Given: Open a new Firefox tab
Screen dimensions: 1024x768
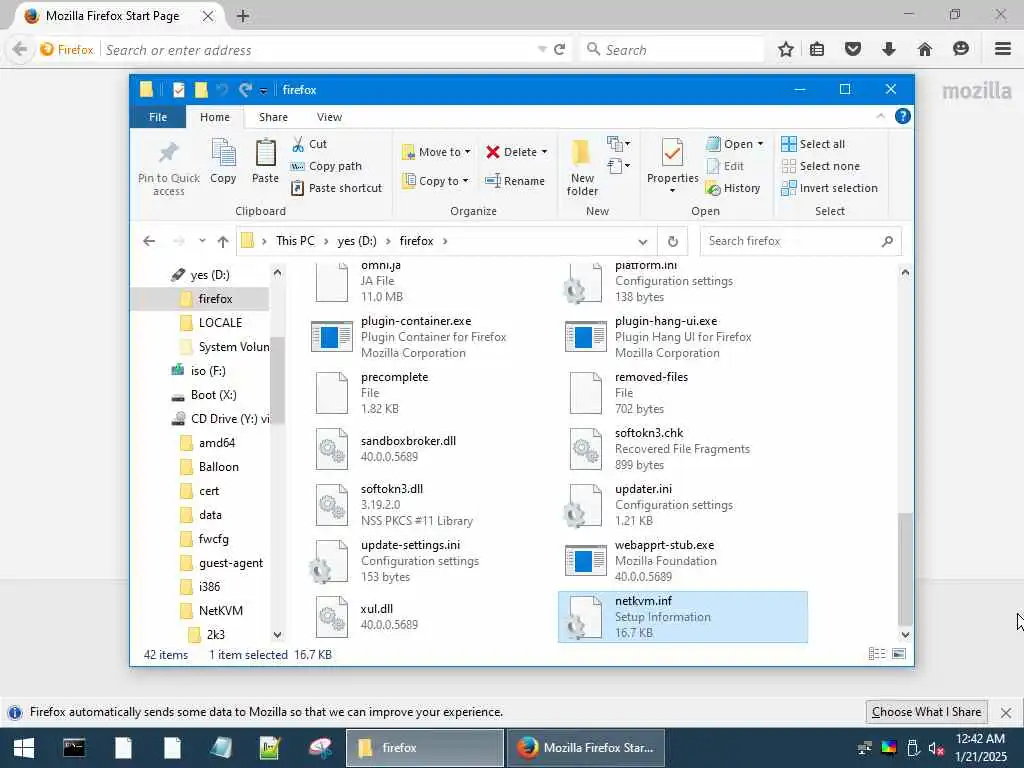Looking at the screenshot, I should coord(243,16).
